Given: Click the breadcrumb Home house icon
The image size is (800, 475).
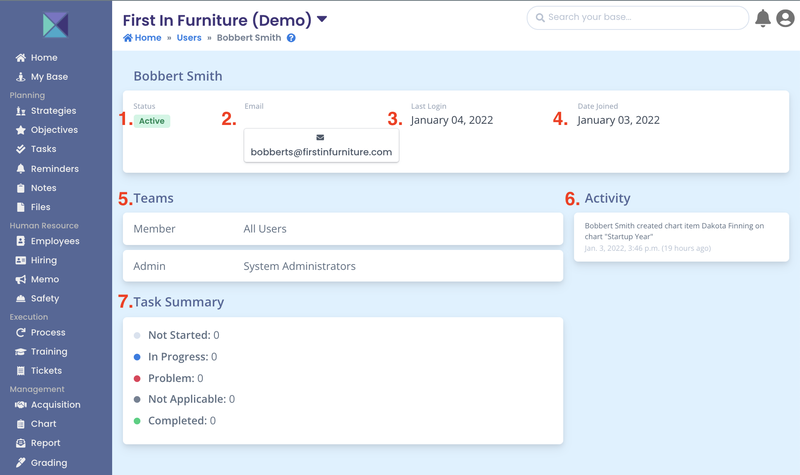Looking at the screenshot, I should pyautogui.click(x=128, y=38).
